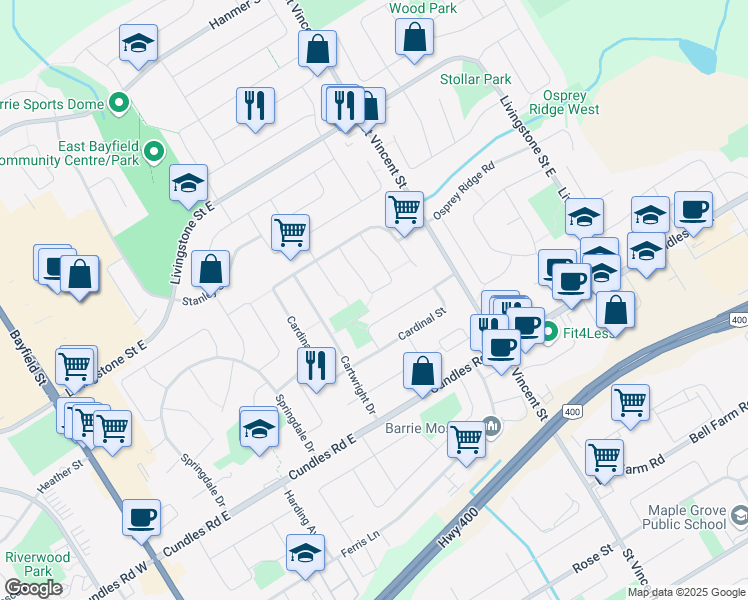Click the Cardinal St street label

[422, 324]
